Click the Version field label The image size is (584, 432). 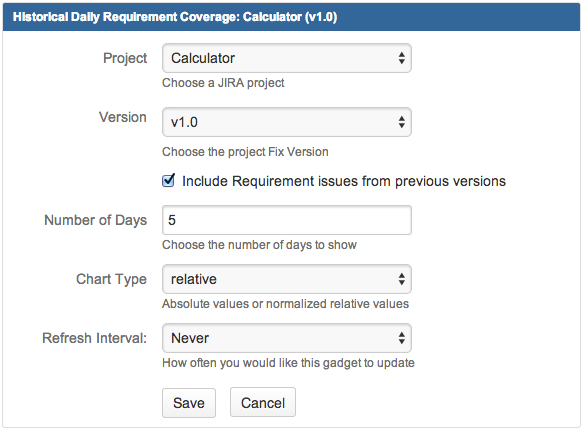coord(123,117)
